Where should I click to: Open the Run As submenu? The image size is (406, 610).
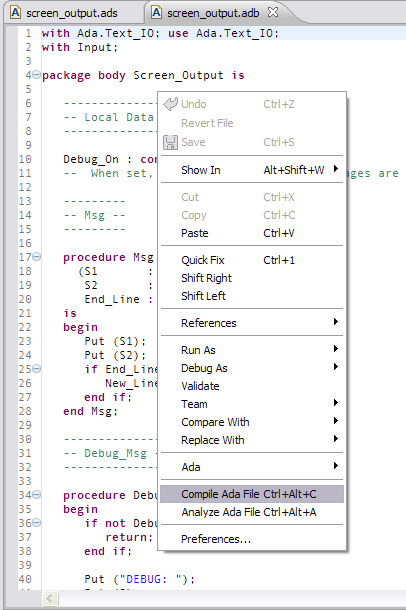[x=252, y=350]
